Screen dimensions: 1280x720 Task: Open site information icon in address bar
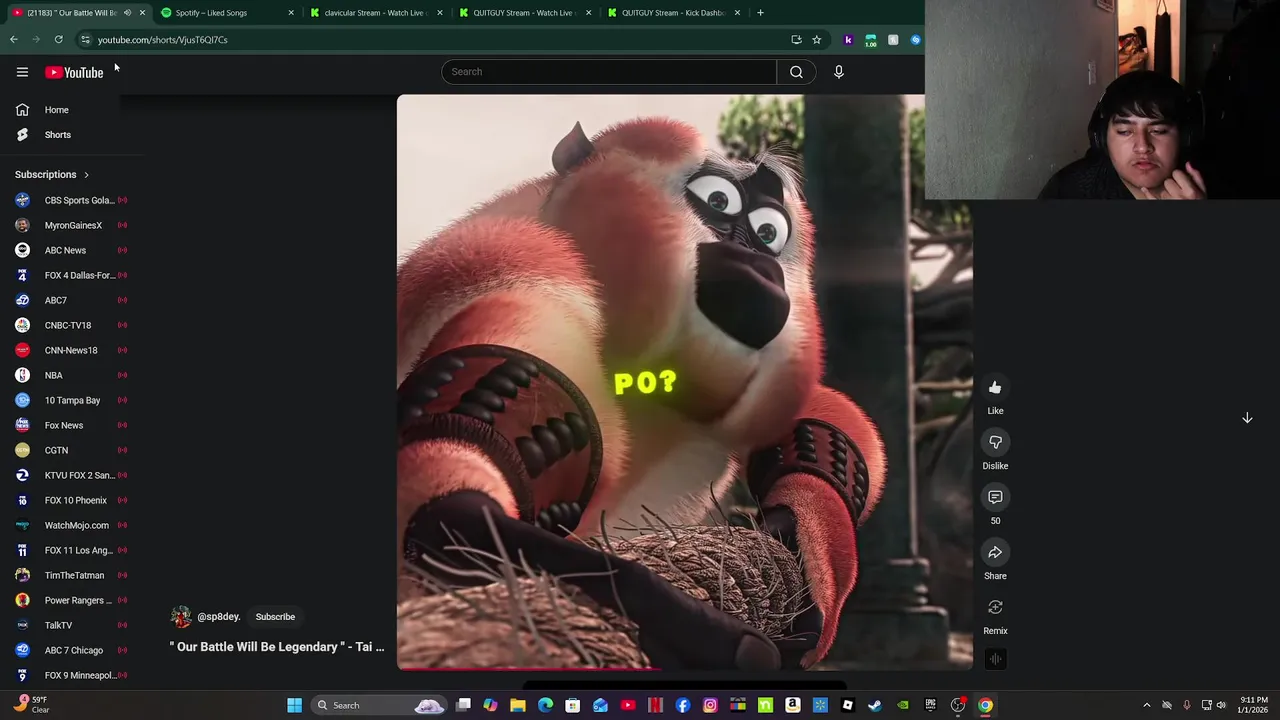[x=85, y=40]
